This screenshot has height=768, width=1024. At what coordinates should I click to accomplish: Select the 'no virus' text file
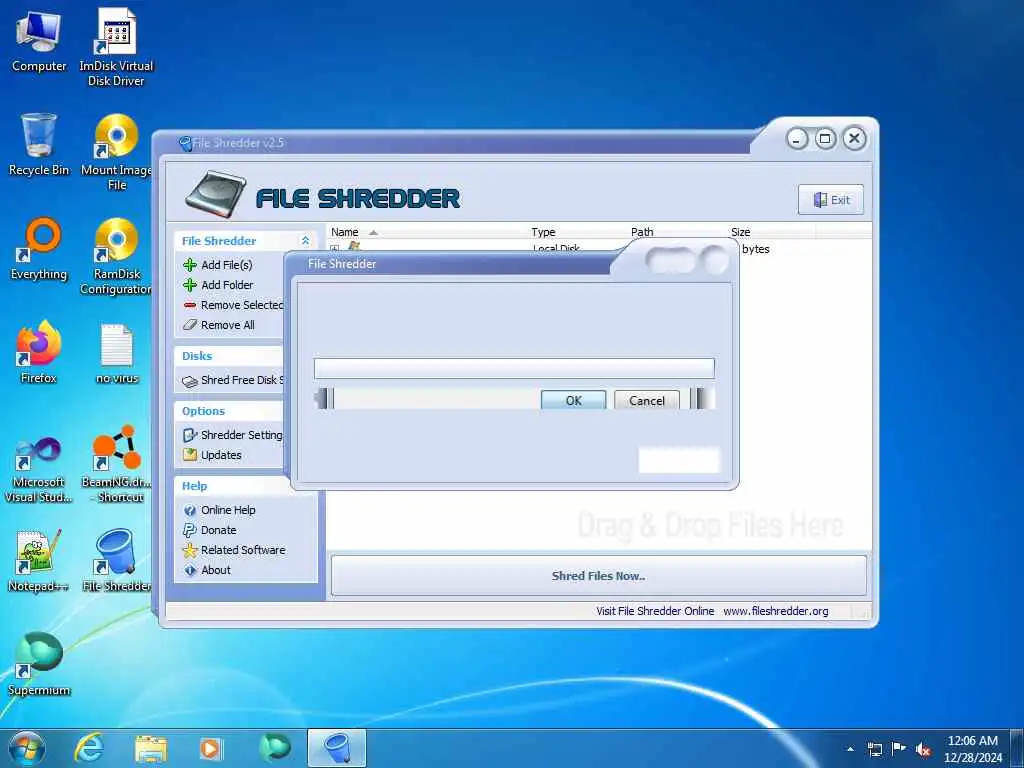pyautogui.click(x=117, y=353)
